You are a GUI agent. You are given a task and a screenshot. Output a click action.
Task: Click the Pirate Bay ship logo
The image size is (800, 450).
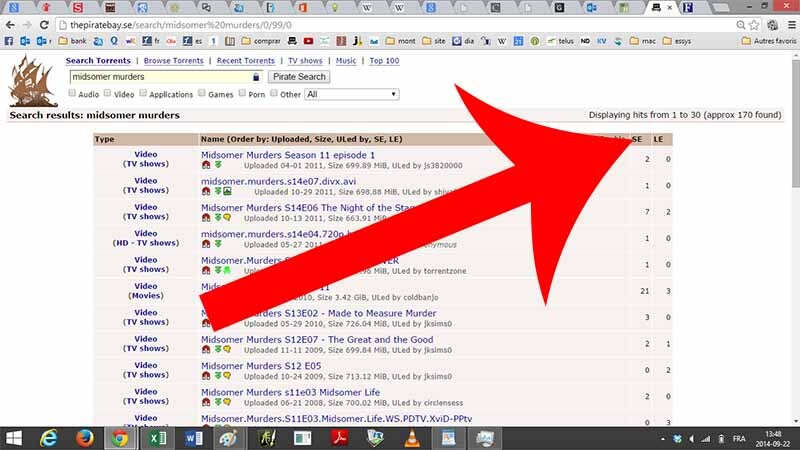(x=33, y=81)
